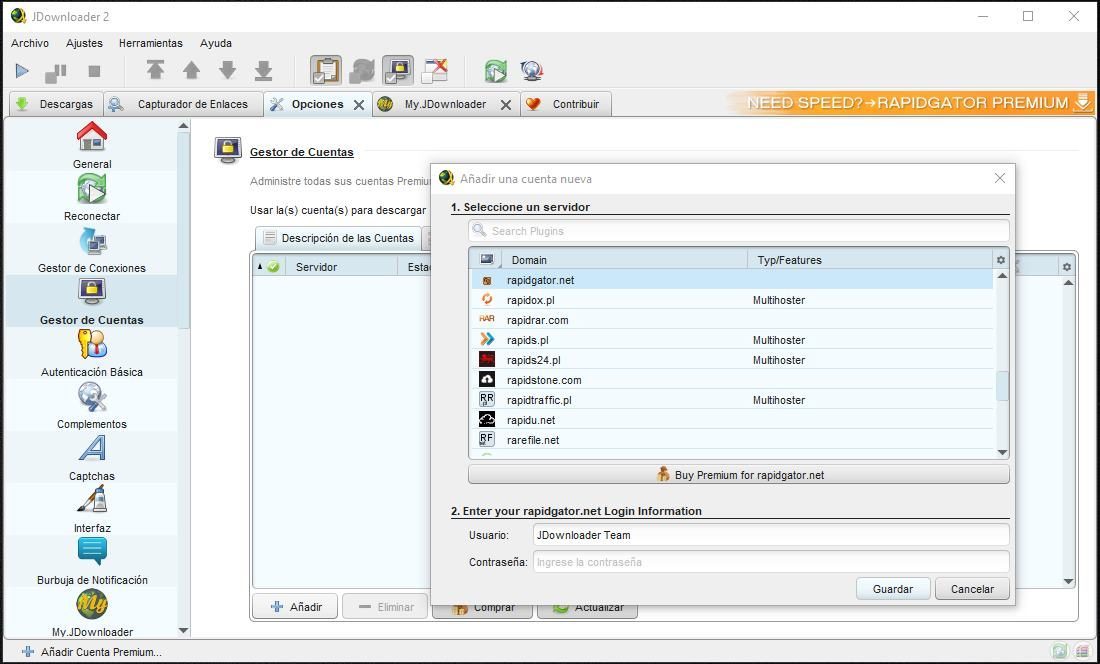
Task: Move selection to bottom arrow icon
Action: (x=263, y=70)
